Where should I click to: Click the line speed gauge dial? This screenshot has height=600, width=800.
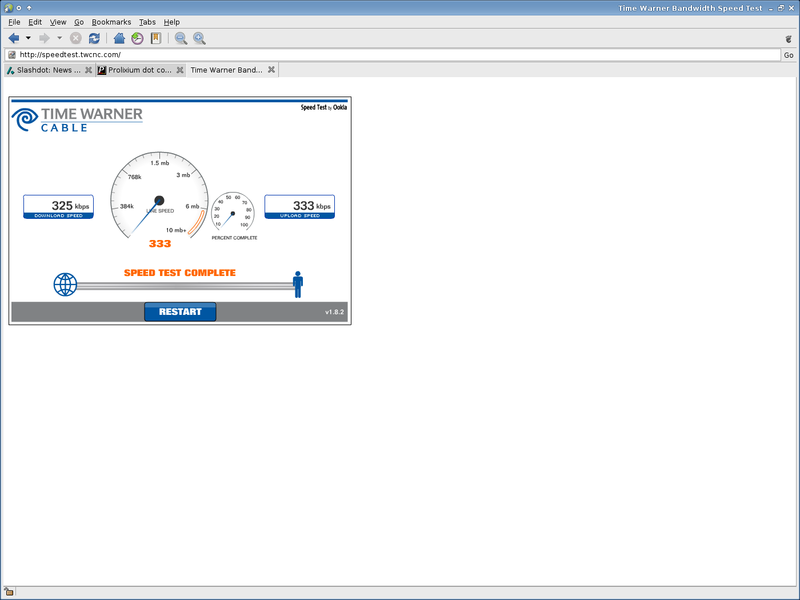pos(159,195)
